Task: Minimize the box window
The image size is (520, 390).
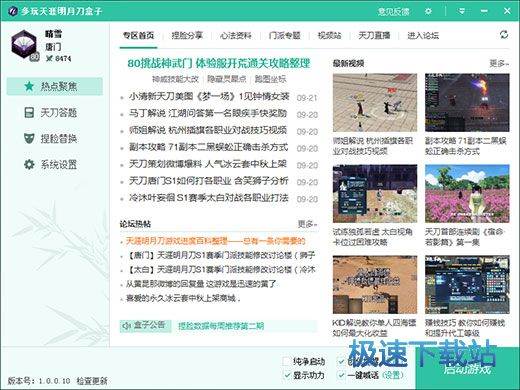Action: point(484,11)
